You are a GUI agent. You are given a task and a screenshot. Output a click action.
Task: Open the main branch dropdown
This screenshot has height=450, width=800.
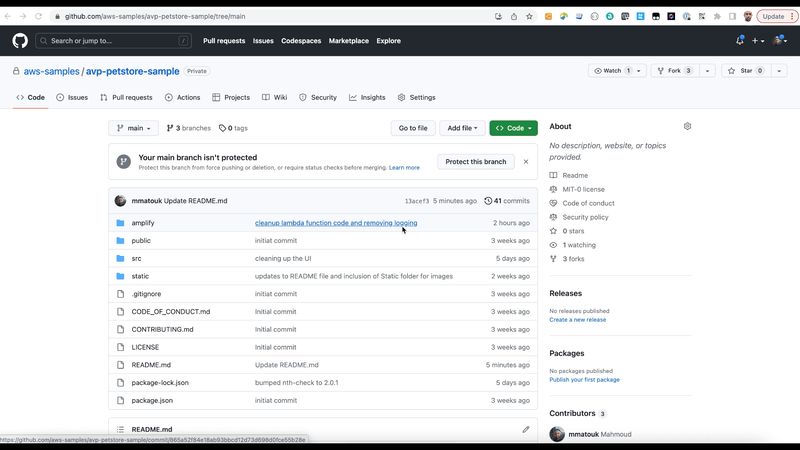tap(133, 128)
